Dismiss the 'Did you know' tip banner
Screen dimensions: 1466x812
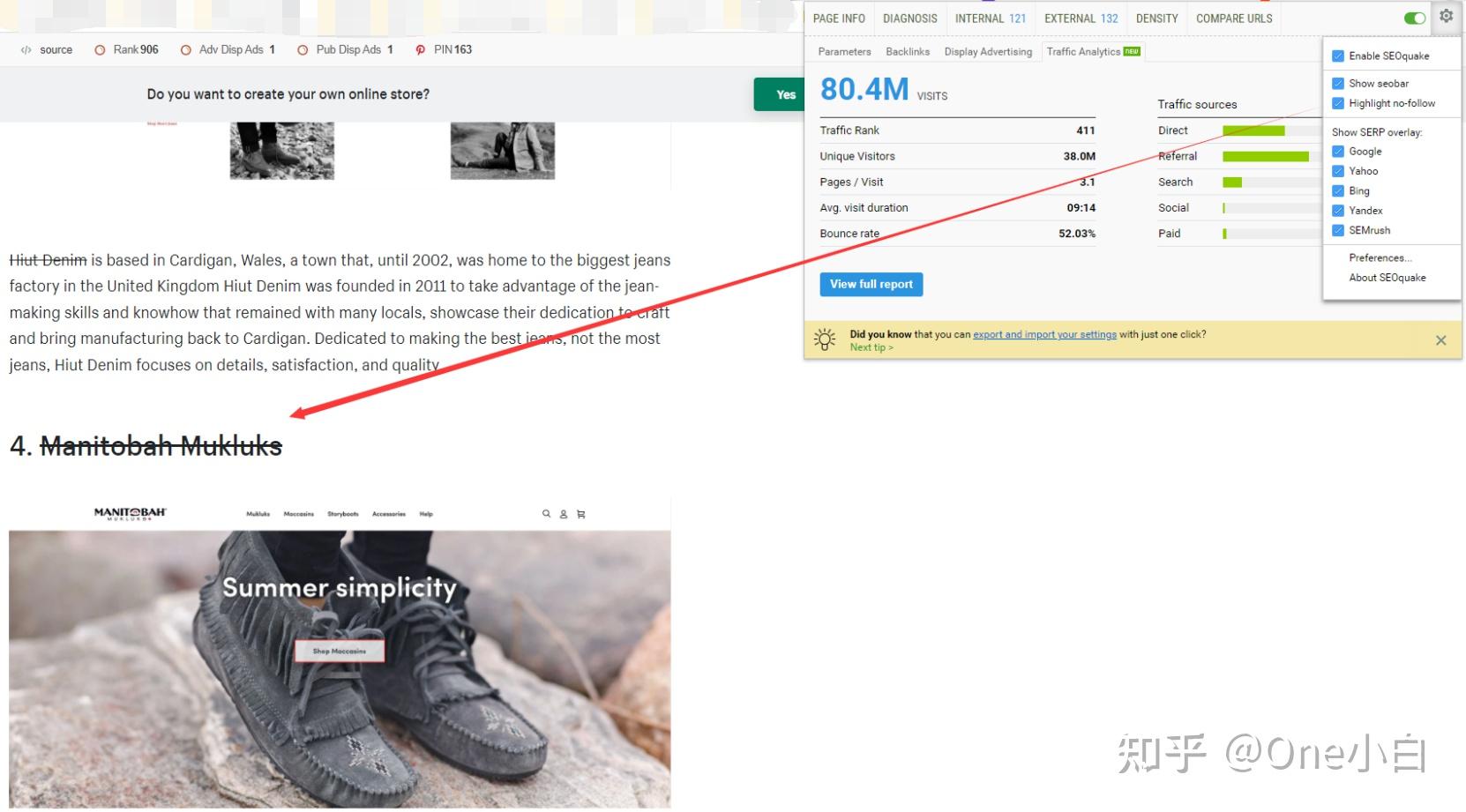(1441, 339)
